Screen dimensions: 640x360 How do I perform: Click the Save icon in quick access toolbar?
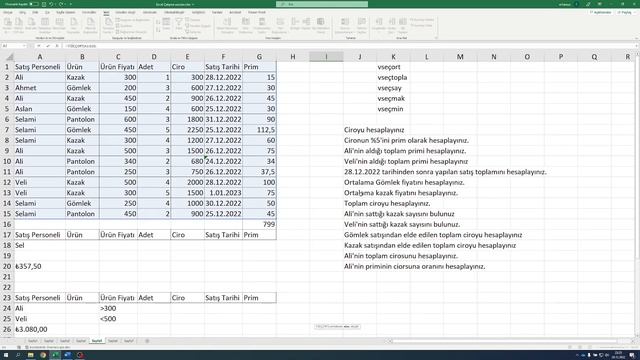(x=44, y=4)
